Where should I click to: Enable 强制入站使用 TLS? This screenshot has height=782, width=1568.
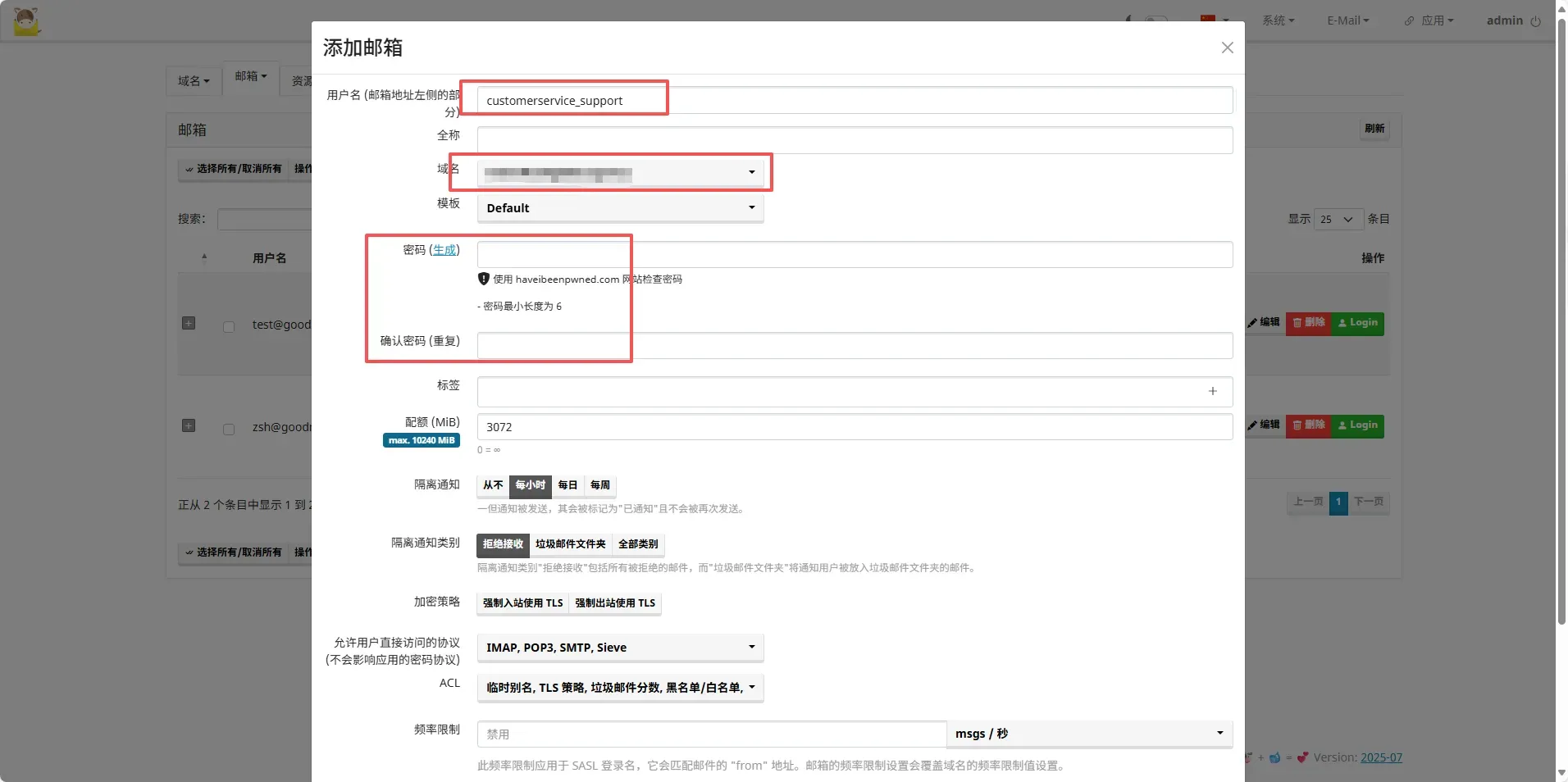coord(522,603)
